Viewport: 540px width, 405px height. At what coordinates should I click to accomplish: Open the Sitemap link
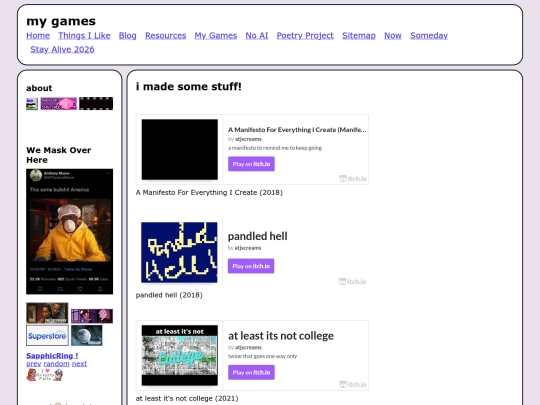coord(359,35)
